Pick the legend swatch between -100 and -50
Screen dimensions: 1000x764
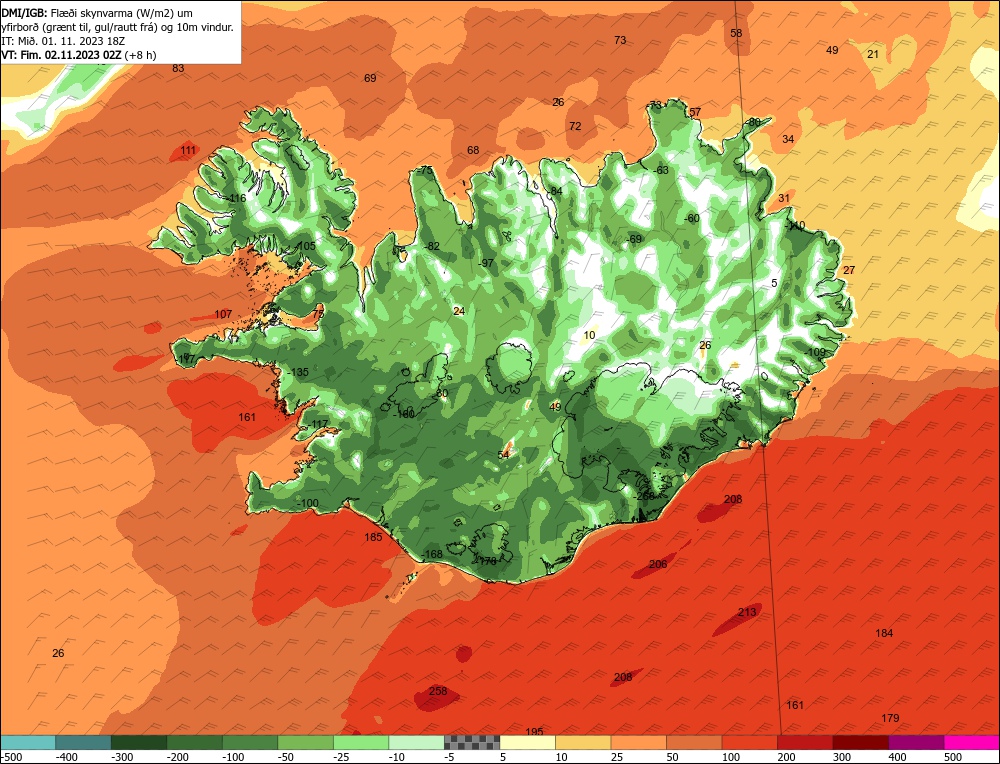[x=250, y=742]
